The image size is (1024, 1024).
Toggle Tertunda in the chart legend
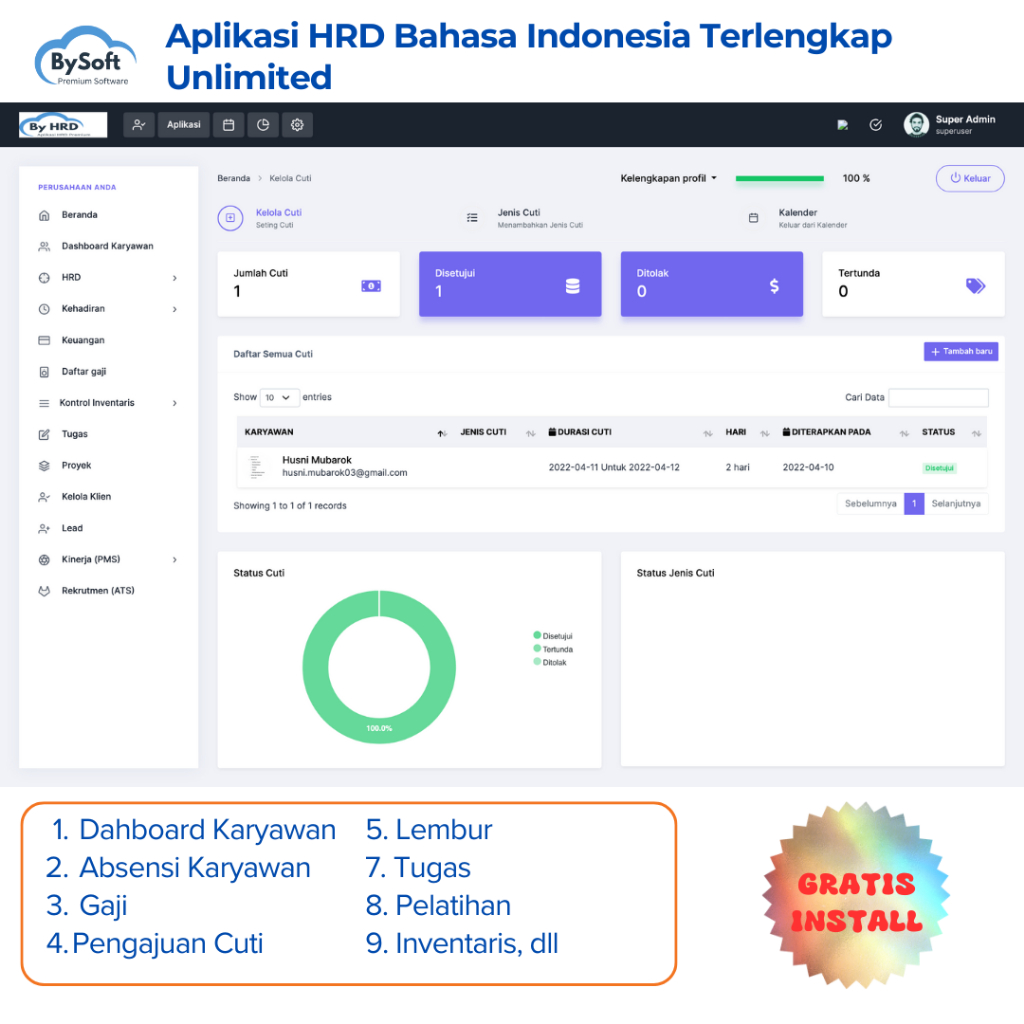(552, 648)
